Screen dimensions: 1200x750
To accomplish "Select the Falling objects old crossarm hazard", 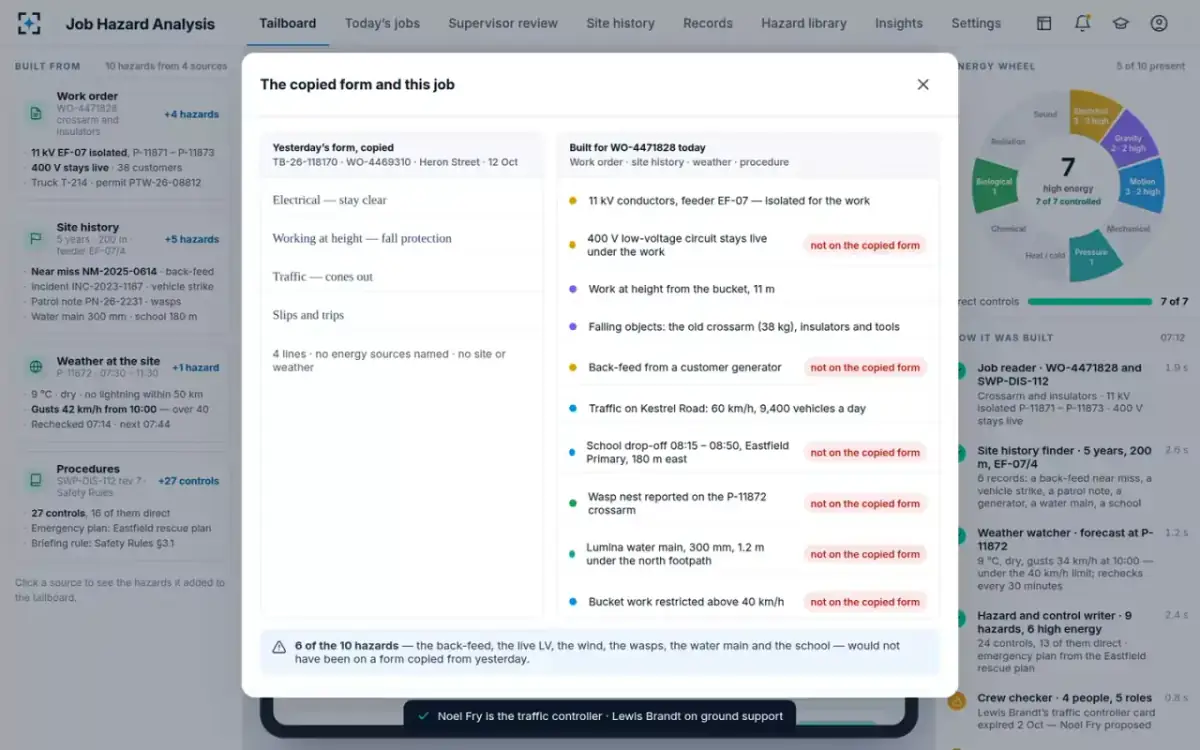I will click(748, 327).
